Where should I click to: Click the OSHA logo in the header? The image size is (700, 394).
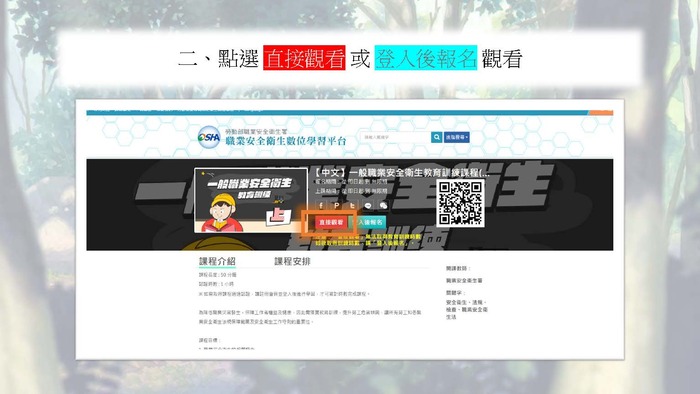click(x=209, y=137)
